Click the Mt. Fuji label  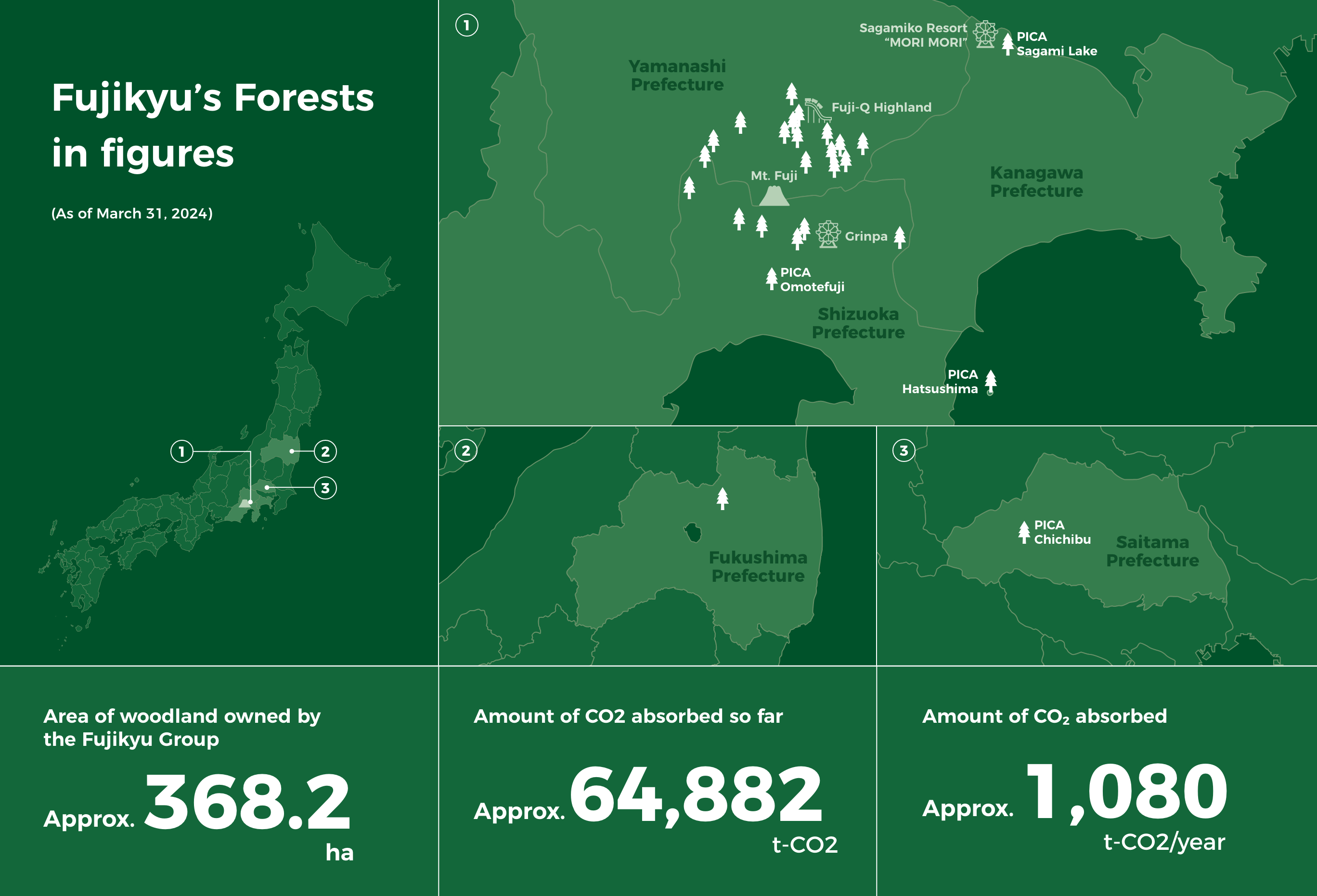[x=774, y=176]
